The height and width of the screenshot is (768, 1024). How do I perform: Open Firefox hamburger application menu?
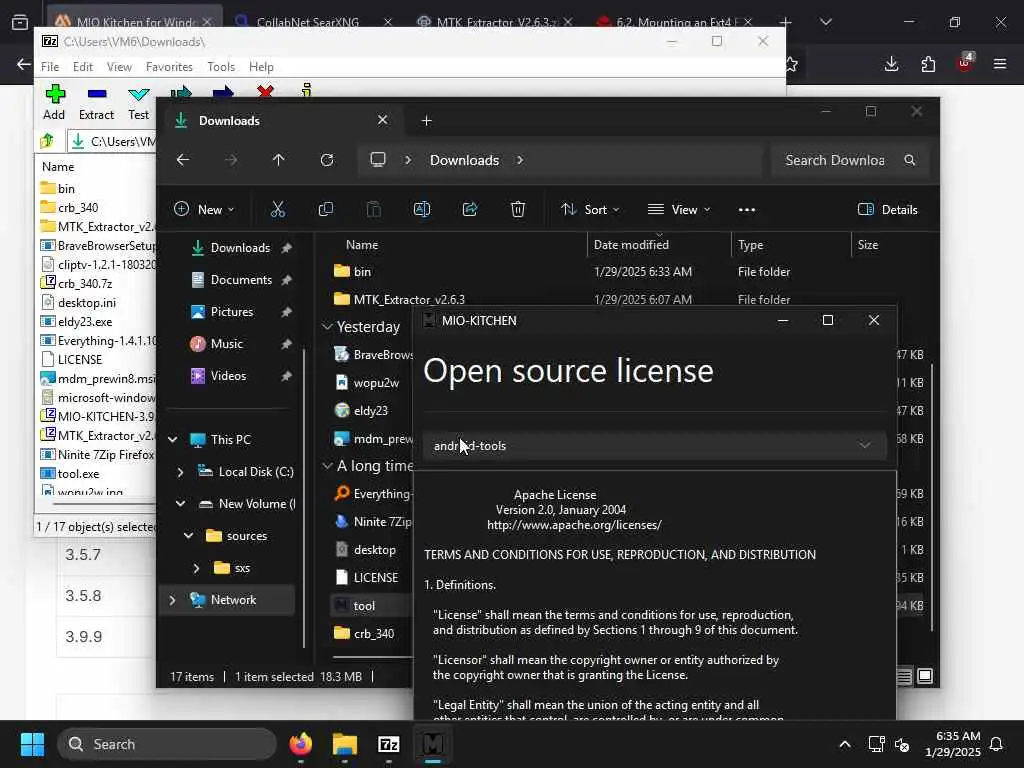click(x=1000, y=64)
